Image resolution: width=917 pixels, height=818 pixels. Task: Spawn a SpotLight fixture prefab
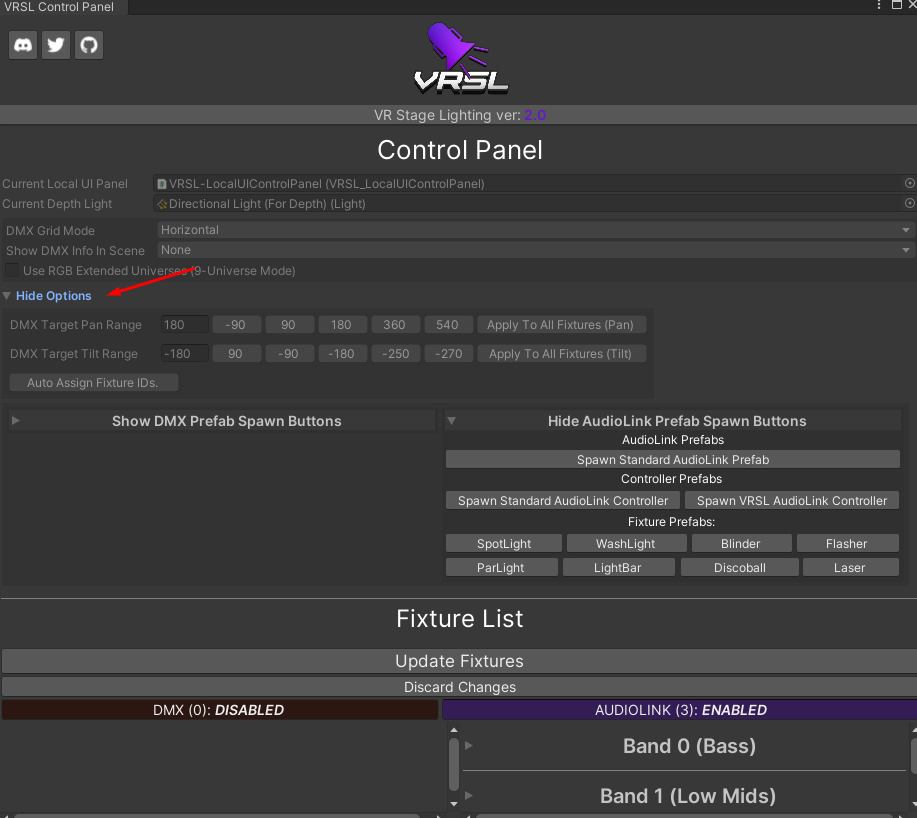(x=504, y=543)
